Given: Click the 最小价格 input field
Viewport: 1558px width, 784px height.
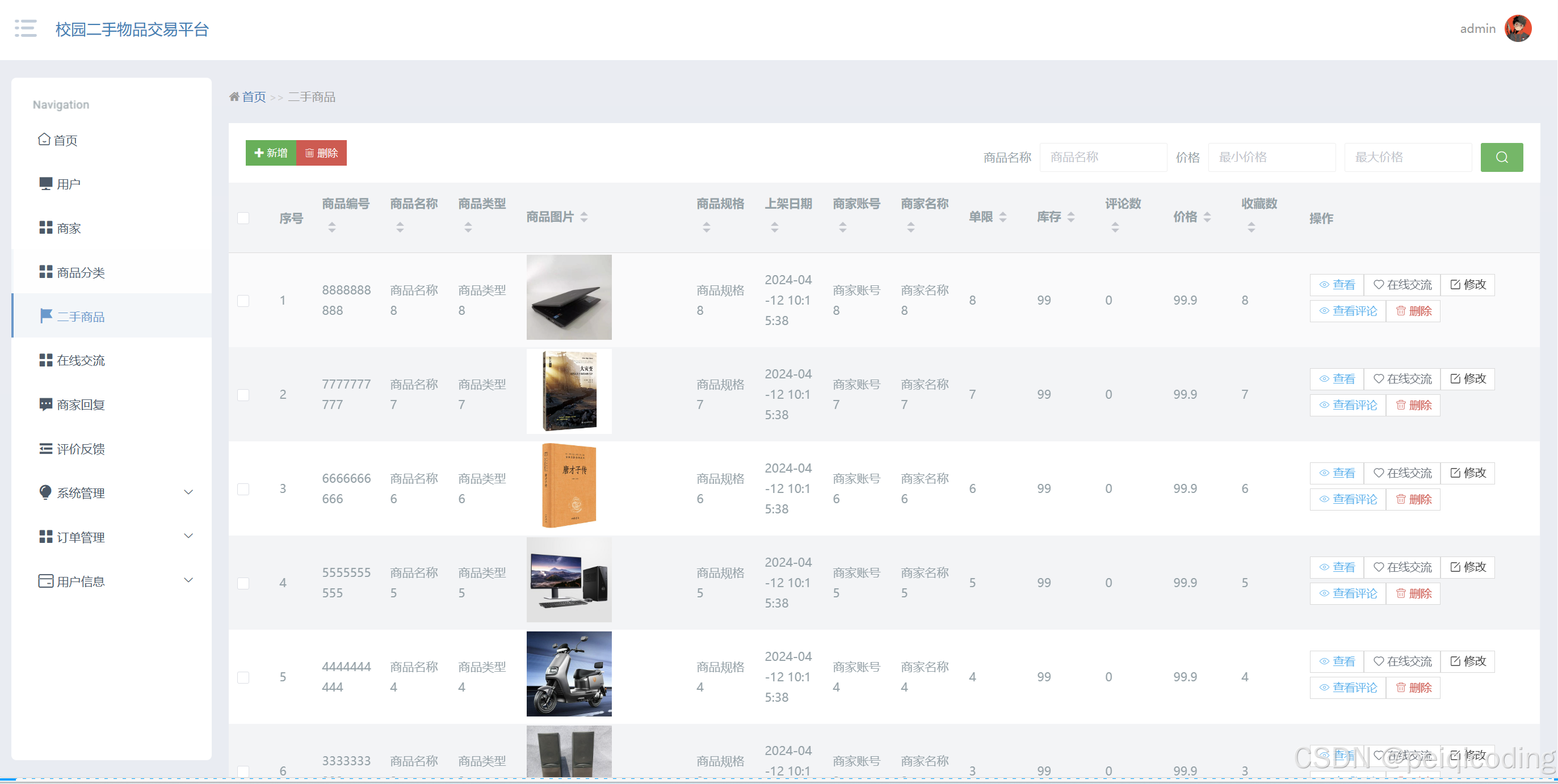Looking at the screenshot, I should click(1271, 157).
